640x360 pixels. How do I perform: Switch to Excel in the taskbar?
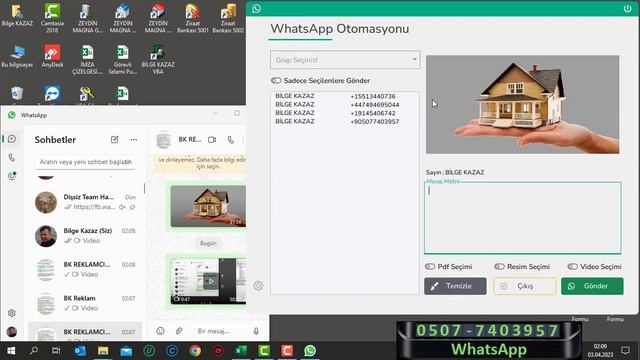pyautogui.click(x=241, y=351)
